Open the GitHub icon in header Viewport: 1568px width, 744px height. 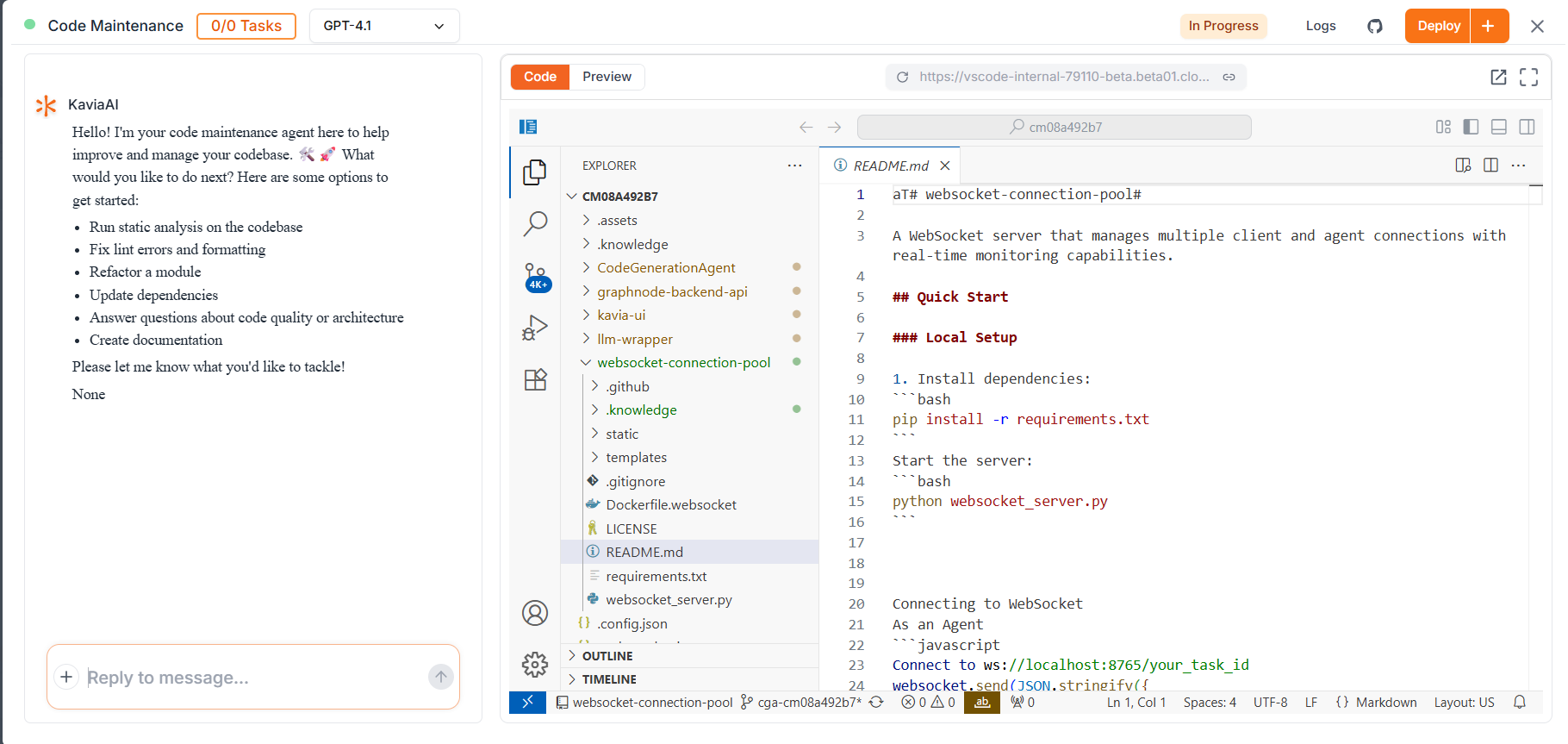coord(1375,26)
